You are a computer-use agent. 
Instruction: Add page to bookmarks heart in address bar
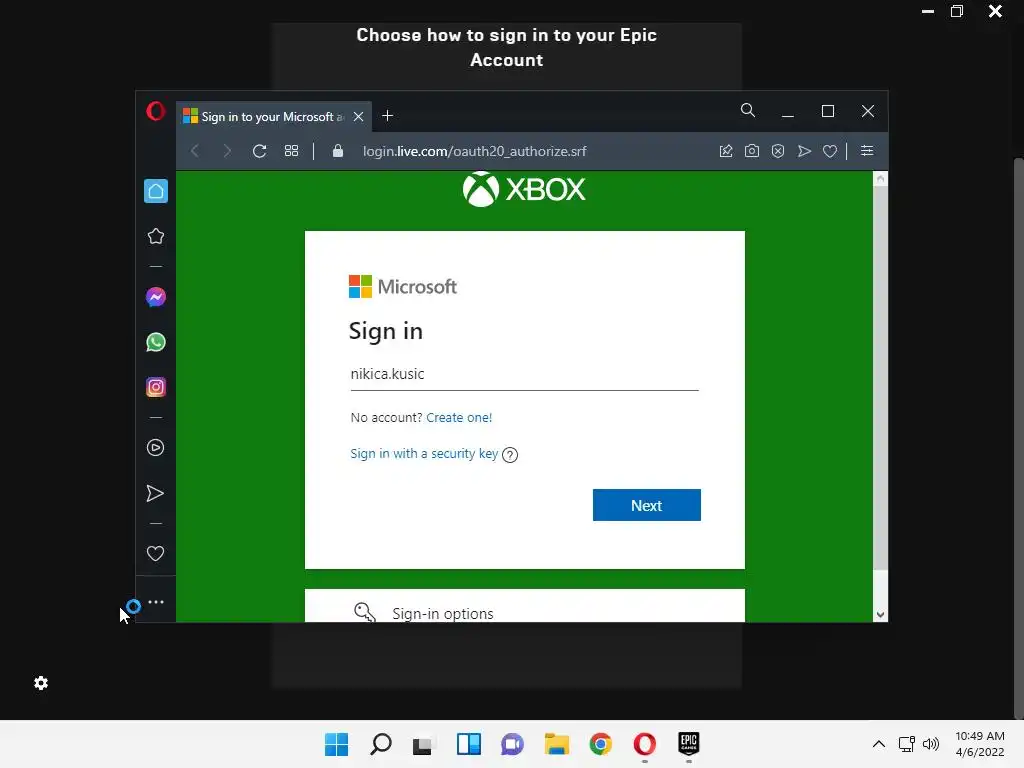(x=830, y=151)
